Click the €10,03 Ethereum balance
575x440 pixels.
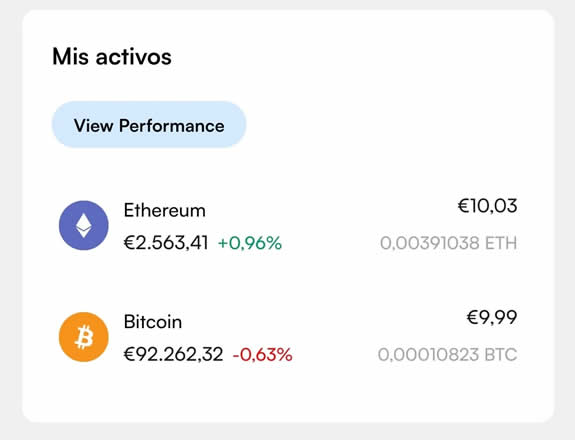click(488, 206)
